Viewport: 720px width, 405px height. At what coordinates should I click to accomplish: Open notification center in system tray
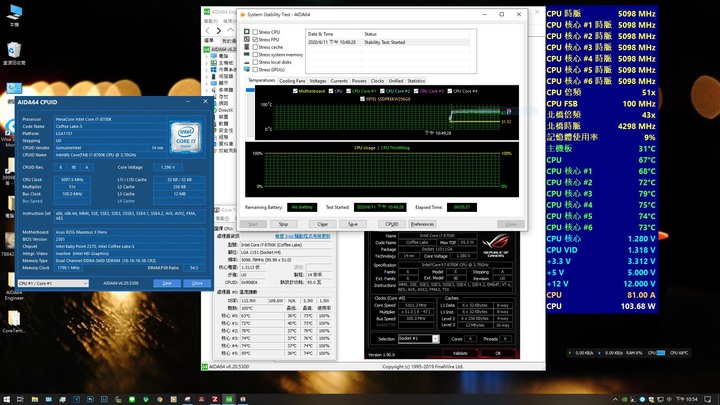tap(708, 399)
